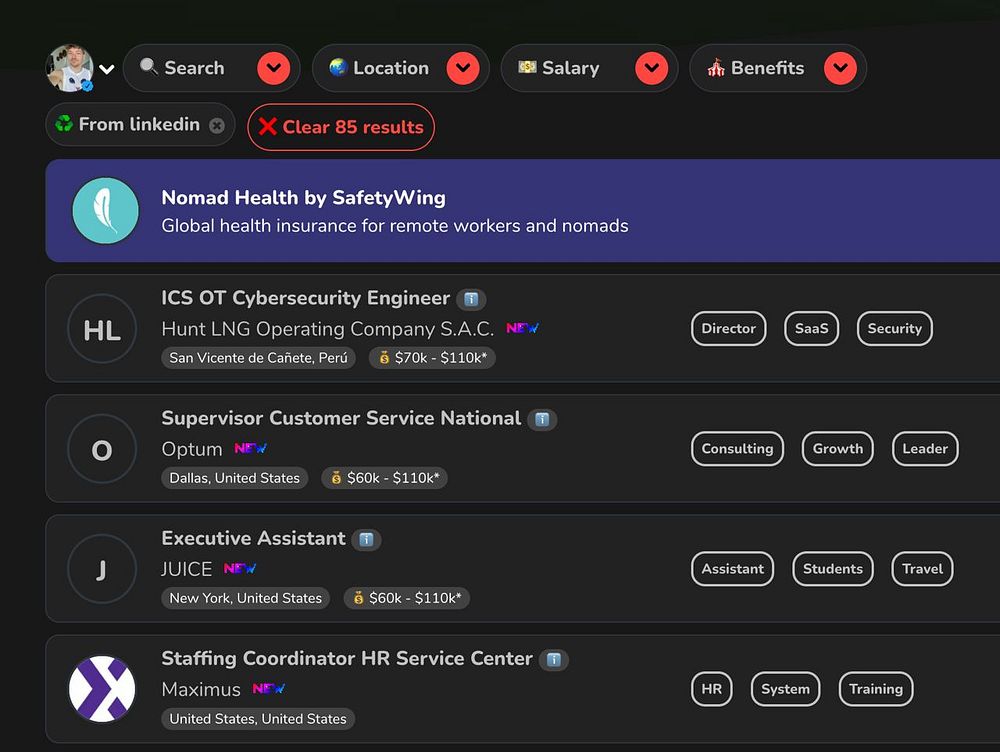Click the Salary filter field
The width and height of the screenshot is (1000, 752).
(x=589, y=68)
